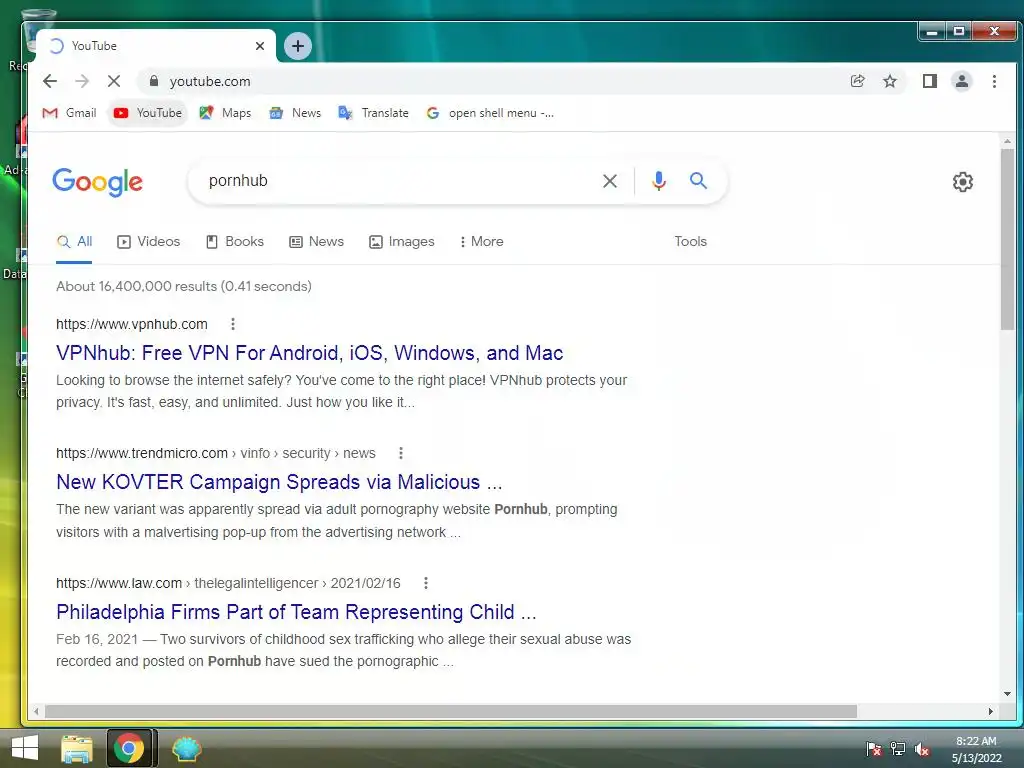Start voice search with microphone
This screenshot has height=768, width=1024.
point(659,181)
